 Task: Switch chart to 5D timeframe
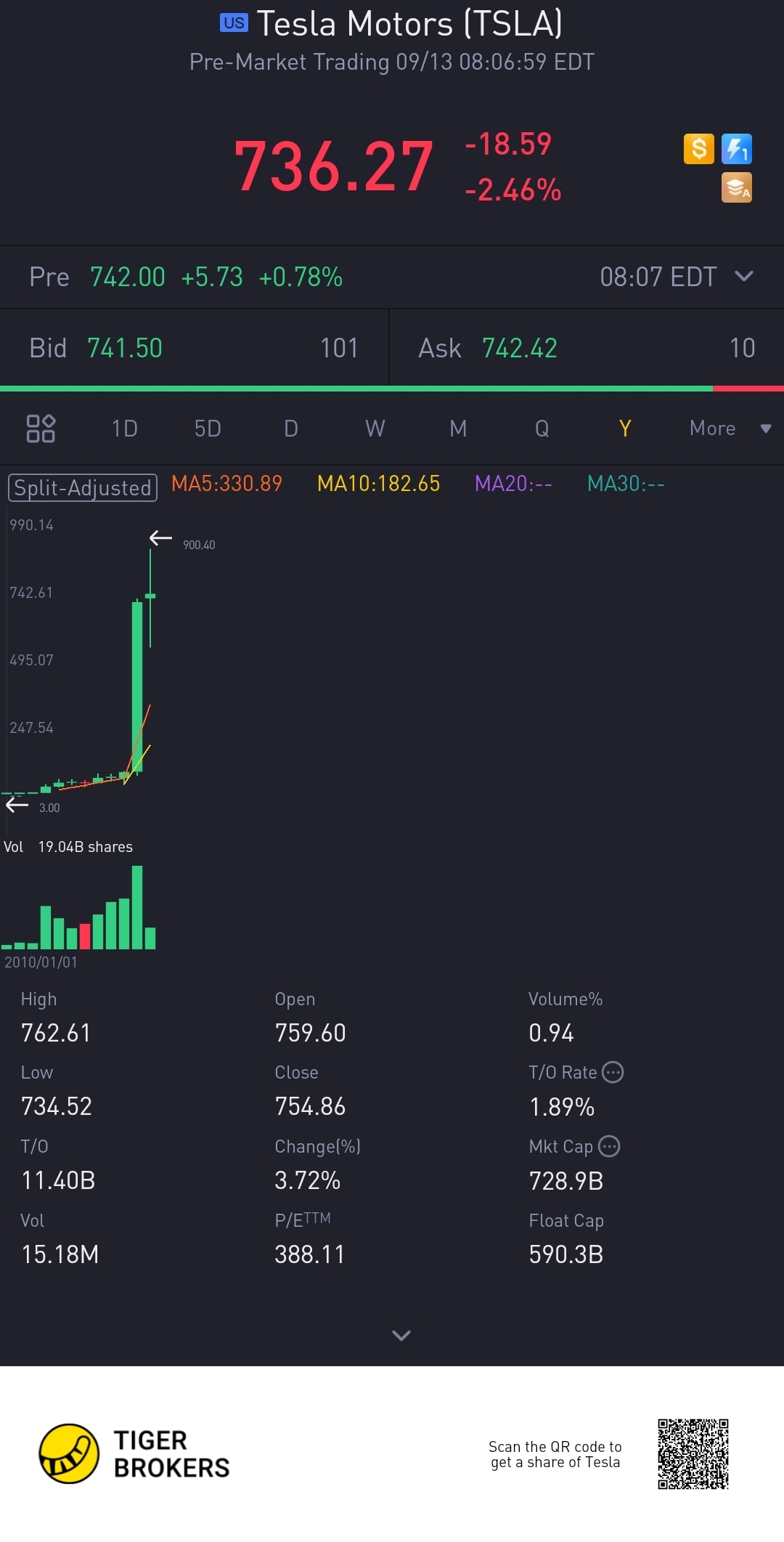point(208,429)
